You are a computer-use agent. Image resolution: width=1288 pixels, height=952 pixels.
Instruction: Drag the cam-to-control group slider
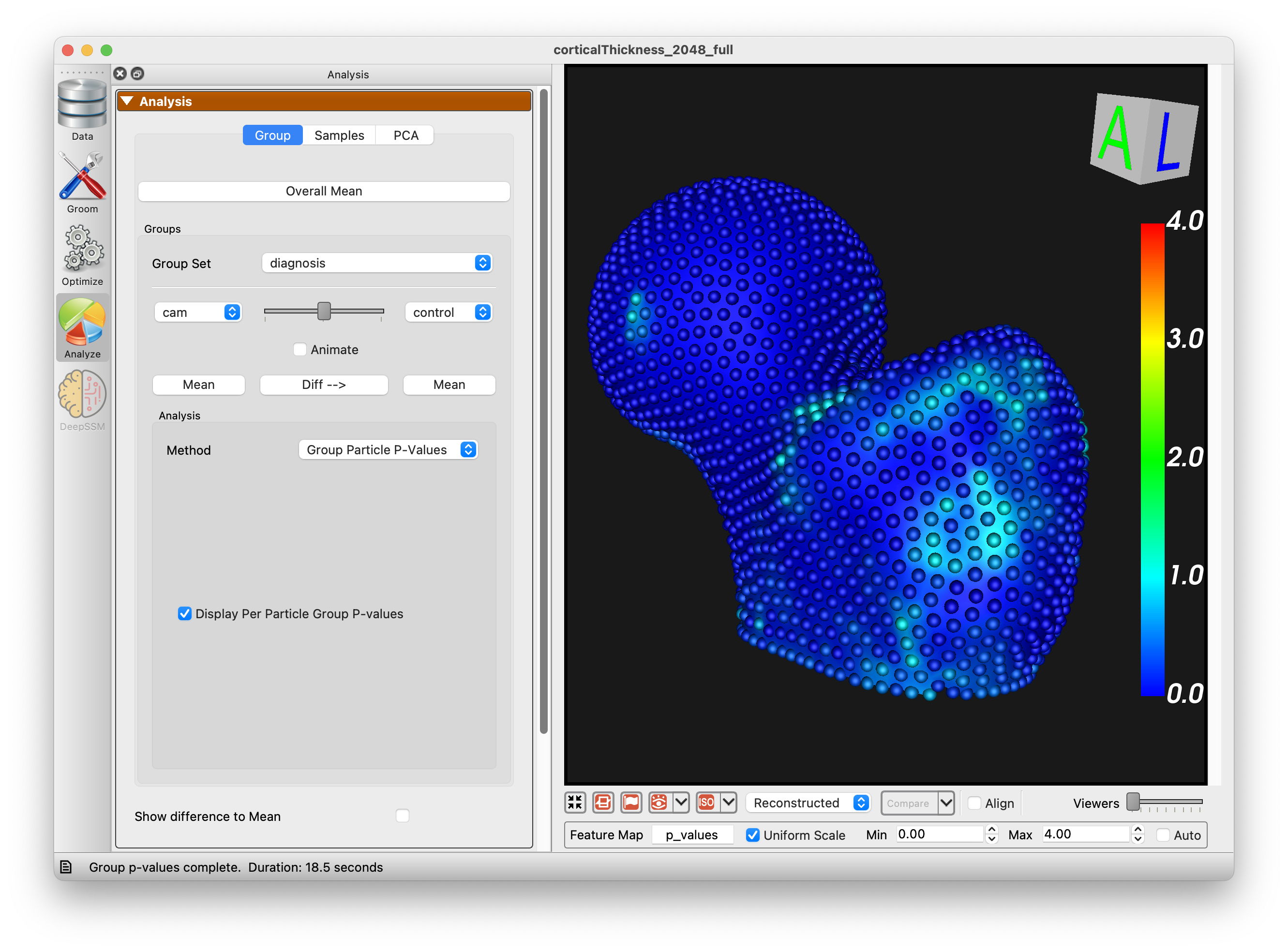tap(323, 311)
